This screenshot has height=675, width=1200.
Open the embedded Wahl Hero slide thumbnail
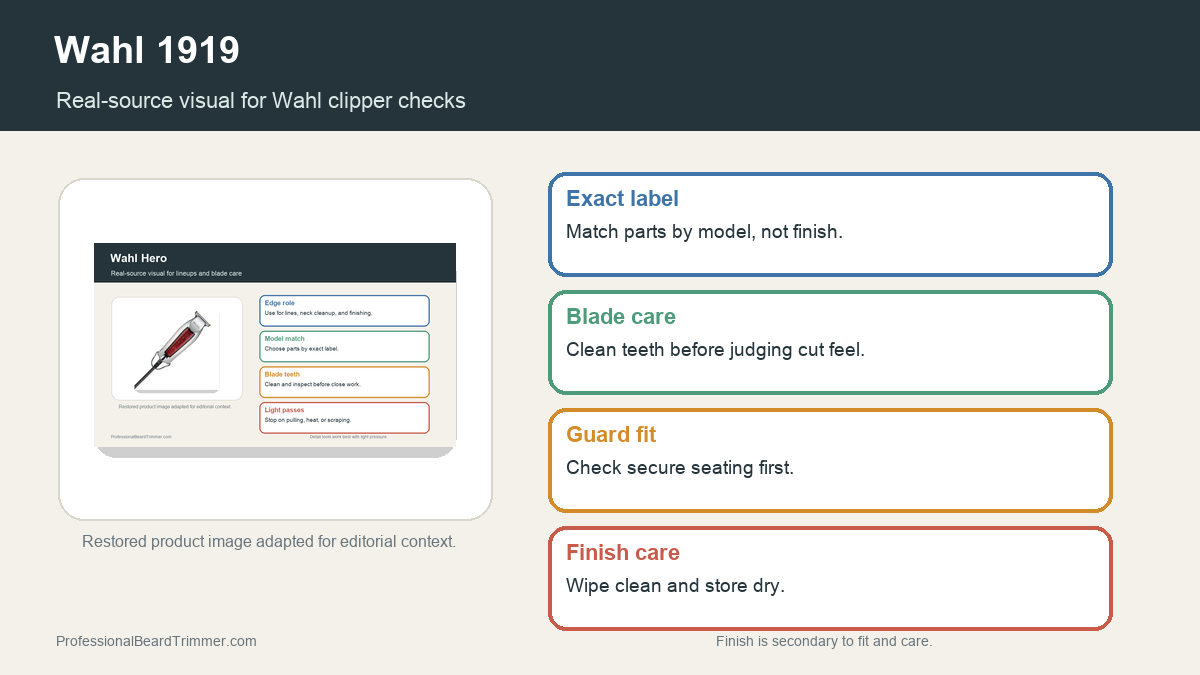click(x=275, y=350)
